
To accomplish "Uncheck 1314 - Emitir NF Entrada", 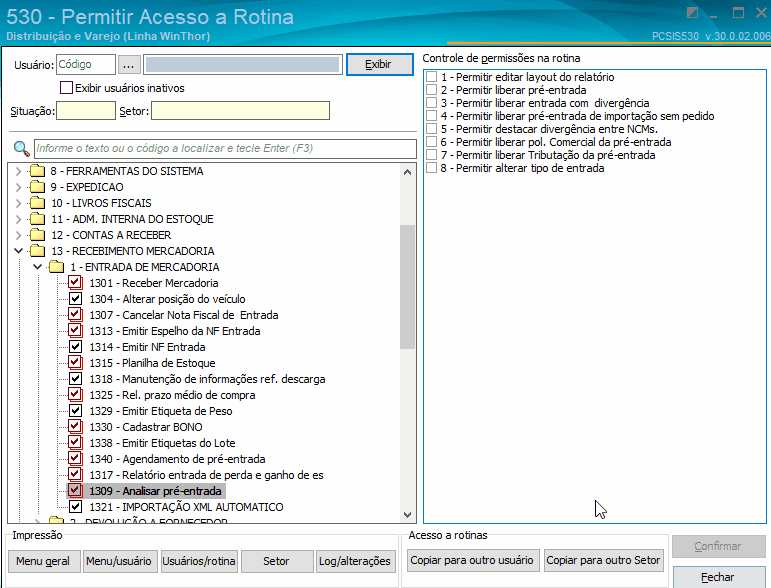I will point(75,347).
